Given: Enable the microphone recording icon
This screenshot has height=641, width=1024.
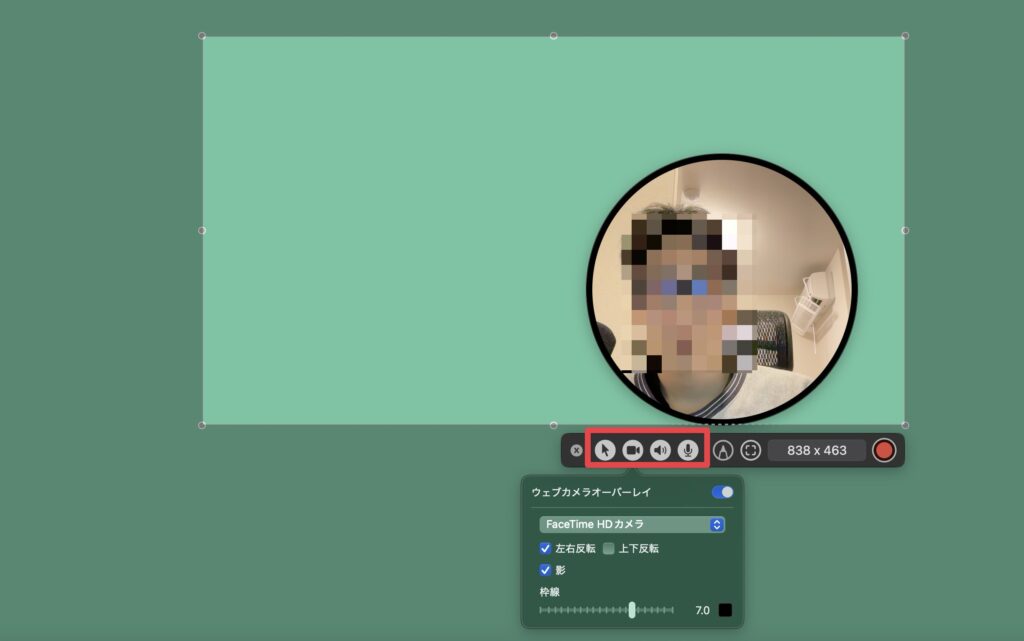Looking at the screenshot, I should pos(687,450).
